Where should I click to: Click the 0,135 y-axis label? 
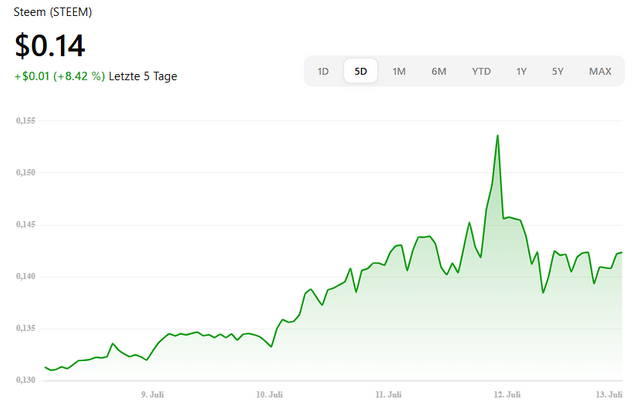(26, 328)
